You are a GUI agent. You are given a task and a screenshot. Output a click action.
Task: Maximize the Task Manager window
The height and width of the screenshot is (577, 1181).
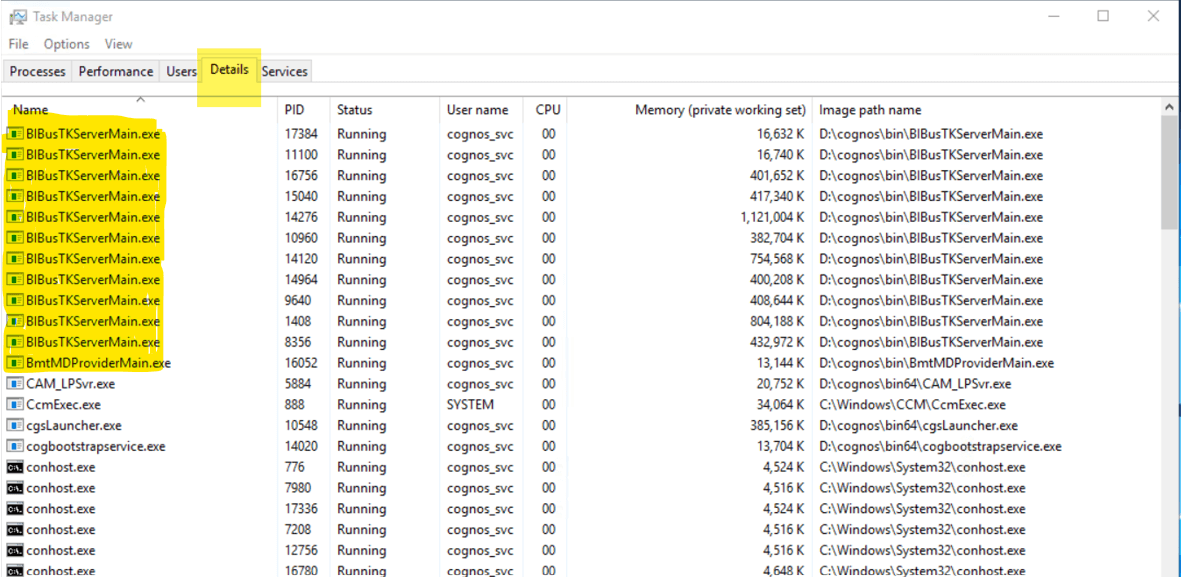coord(1103,16)
